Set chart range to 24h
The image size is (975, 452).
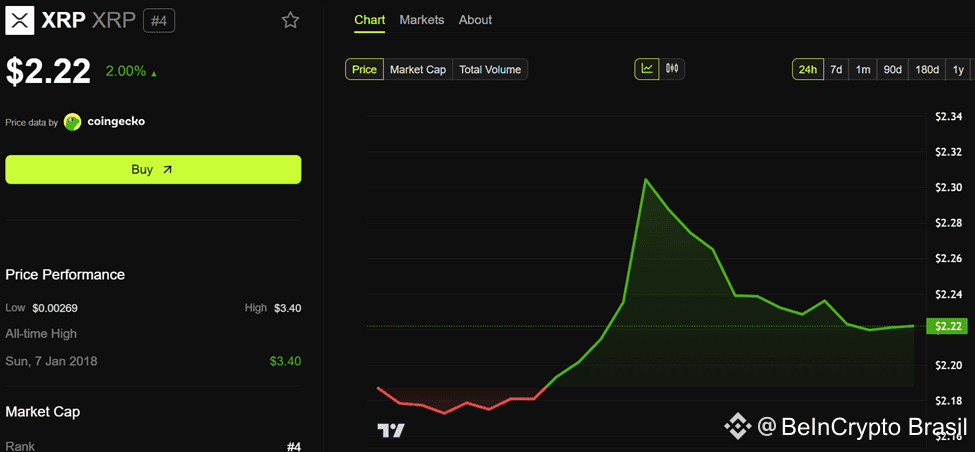tap(807, 70)
